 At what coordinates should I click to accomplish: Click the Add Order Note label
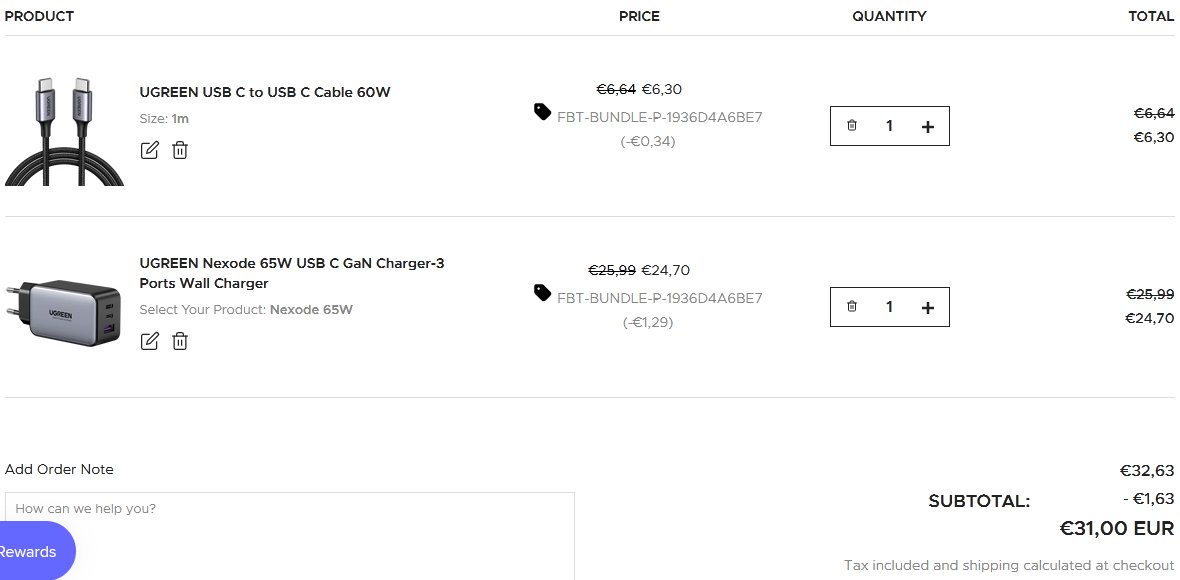click(59, 469)
